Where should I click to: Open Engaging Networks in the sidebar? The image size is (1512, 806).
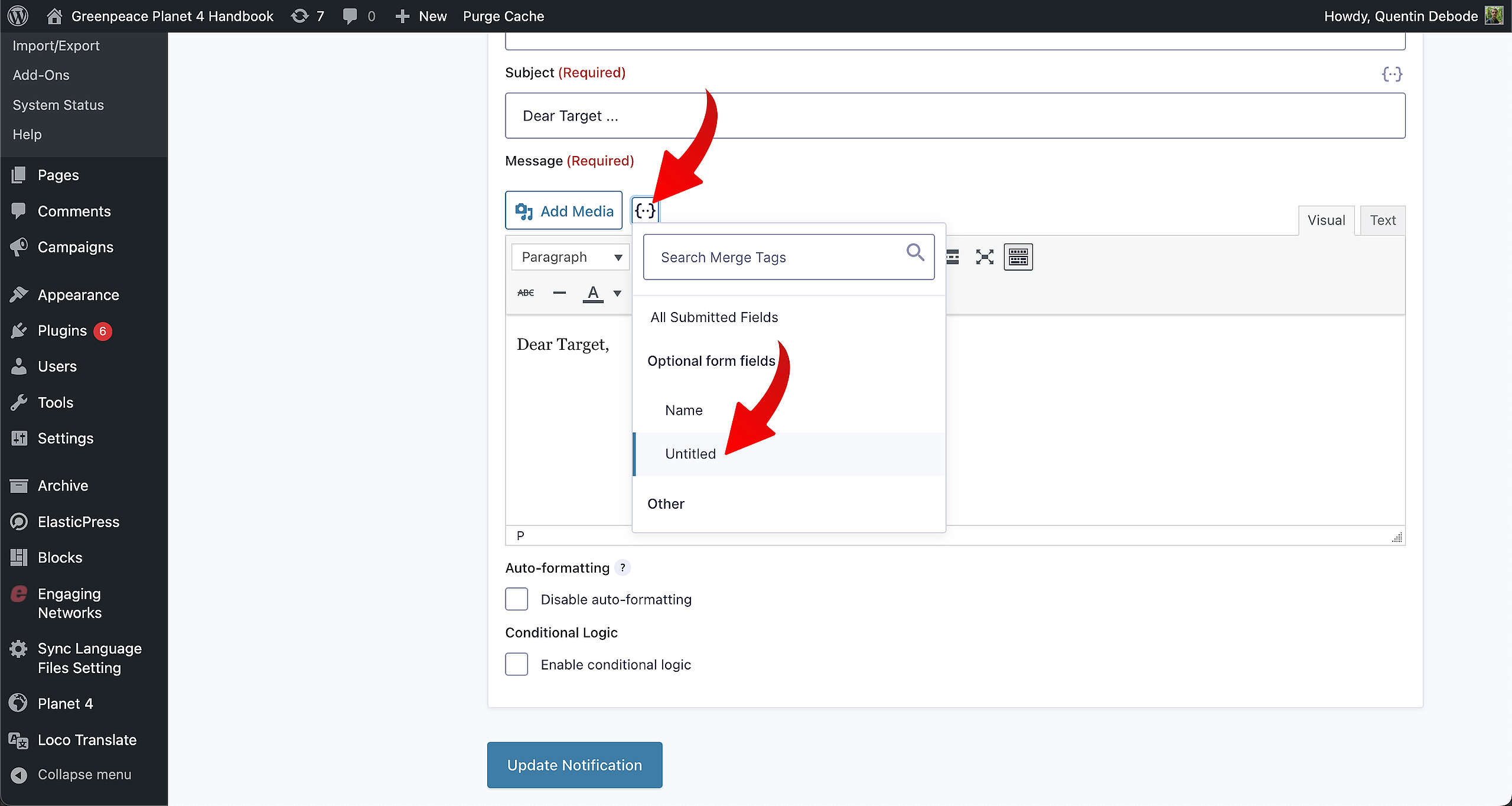69,603
